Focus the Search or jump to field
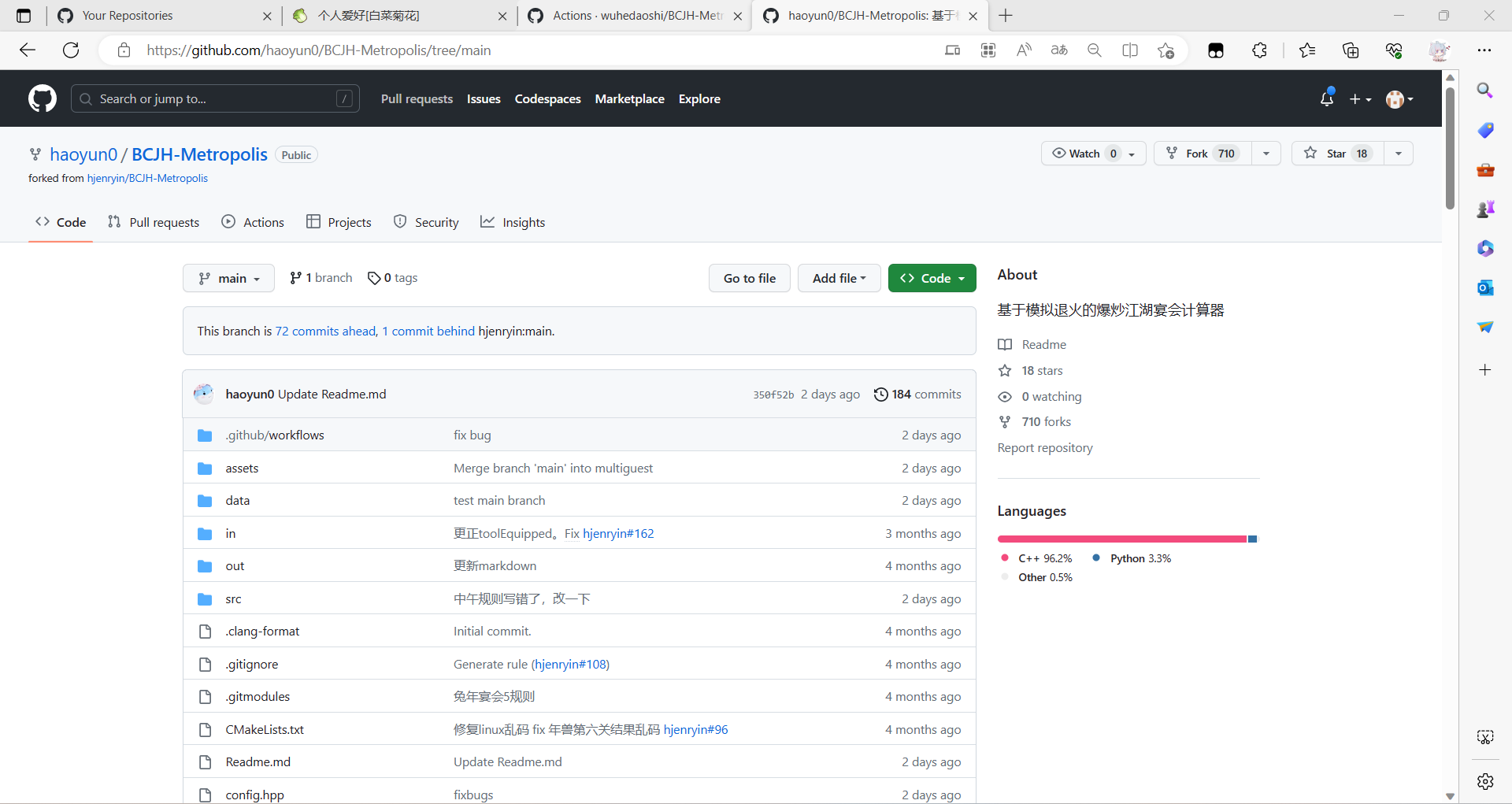1512x804 pixels. click(215, 98)
